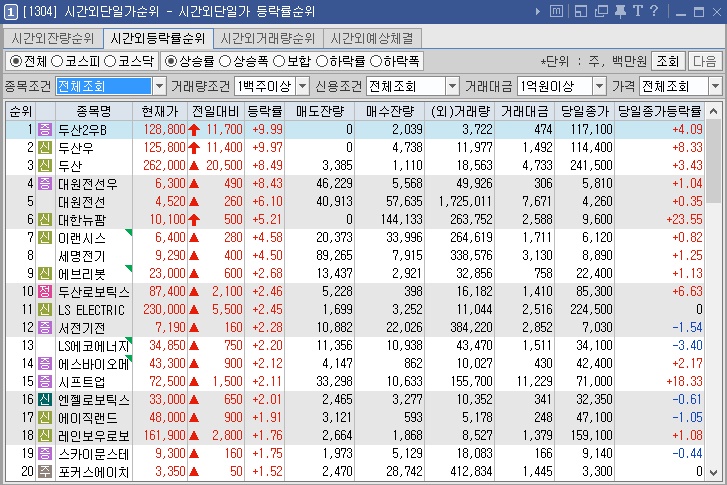Switch to 시간외예상체결 tab
The image size is (727, 485).
click(372, 38)
